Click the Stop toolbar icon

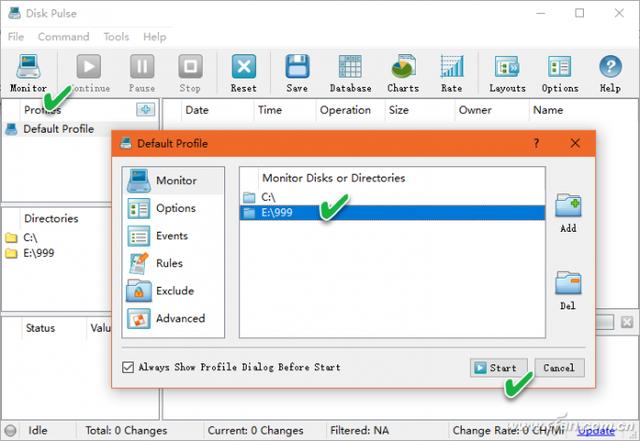pos(190,66)
